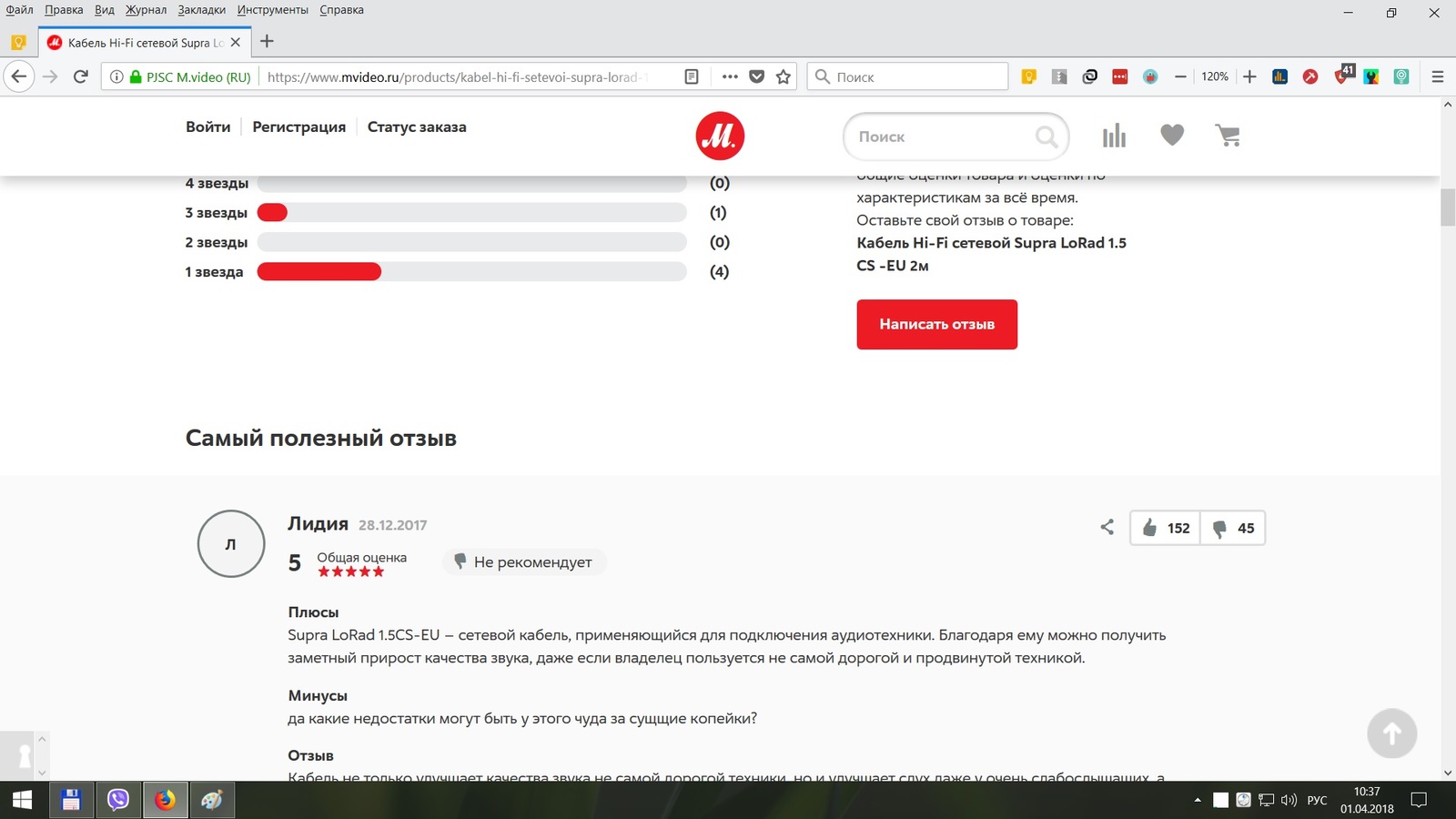Open the Файл menu
The height and width of the screenshot is (819, 1456).
click(19, 10)
